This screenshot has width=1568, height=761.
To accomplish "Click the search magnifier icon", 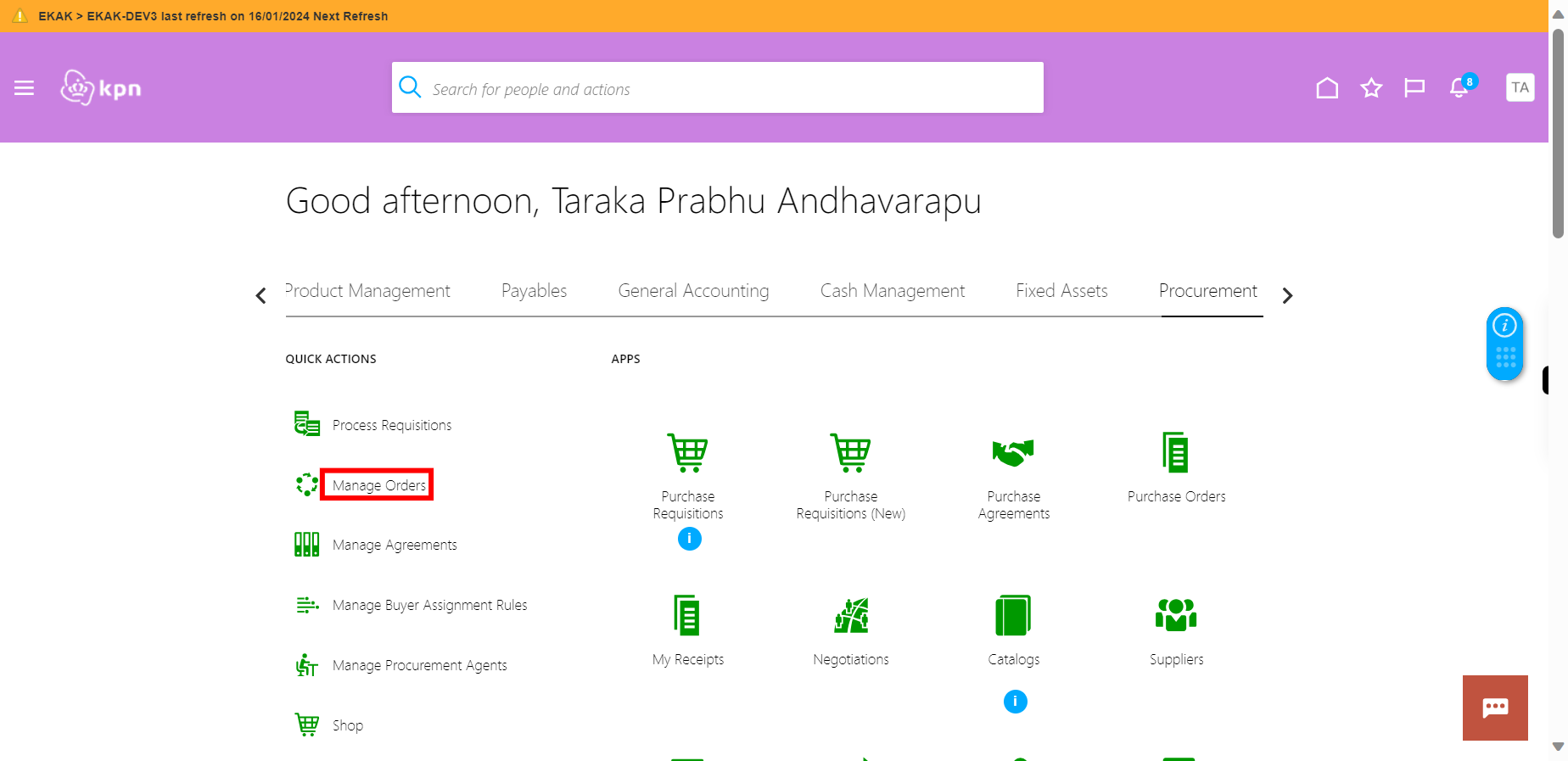I will 410,87.
